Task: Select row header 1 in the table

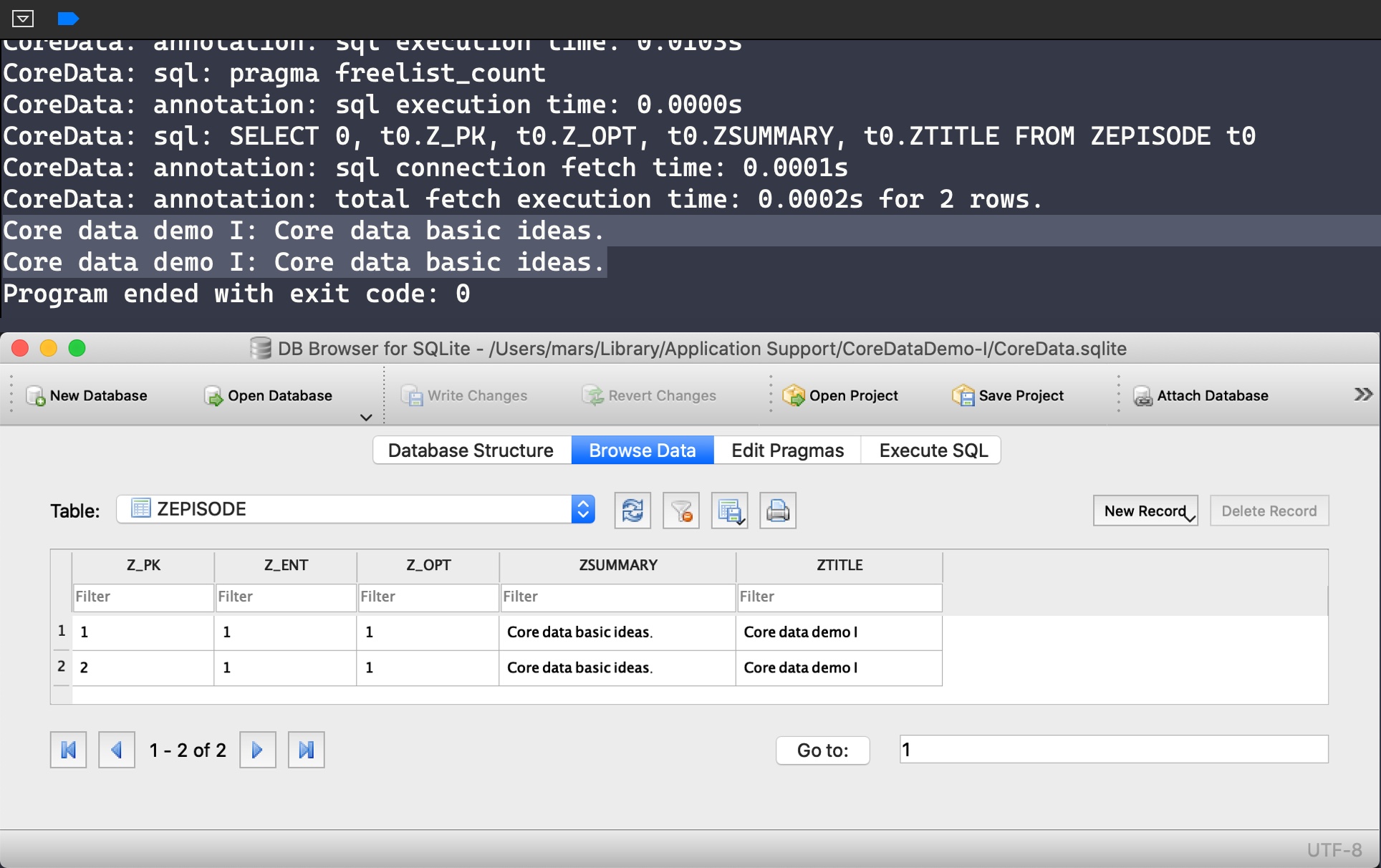Action: [62, 632]
